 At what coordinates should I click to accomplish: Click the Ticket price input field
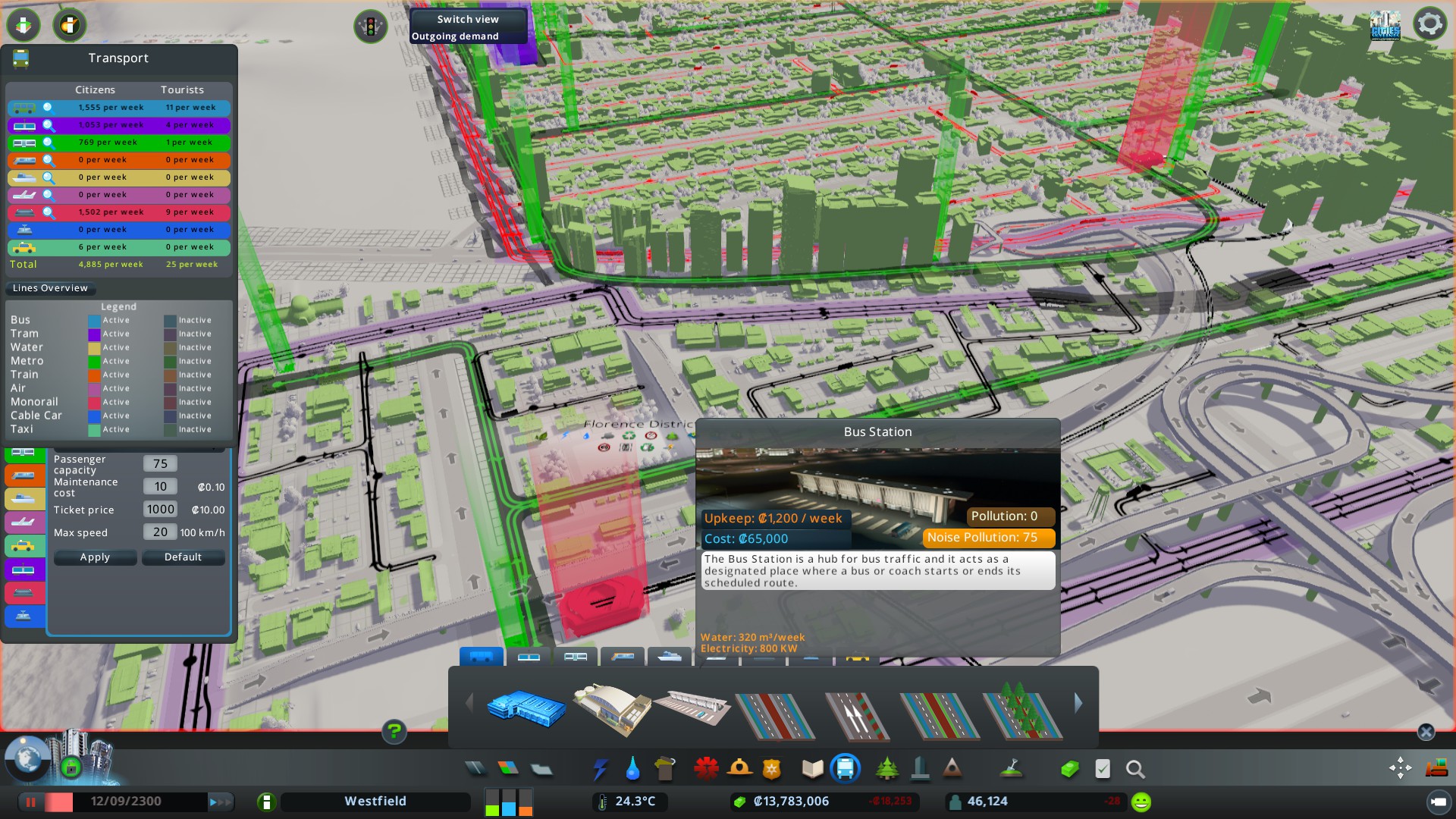pyautogui.click(x=160, y=510)
